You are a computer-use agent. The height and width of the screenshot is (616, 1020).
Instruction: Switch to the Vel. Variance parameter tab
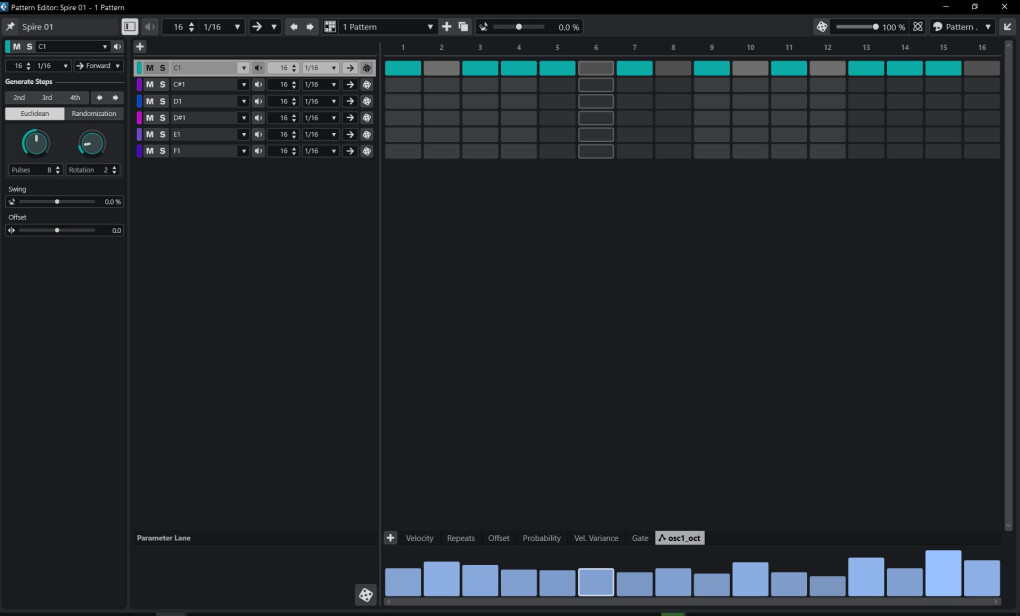pyautogui.click(x=596, y=538)
